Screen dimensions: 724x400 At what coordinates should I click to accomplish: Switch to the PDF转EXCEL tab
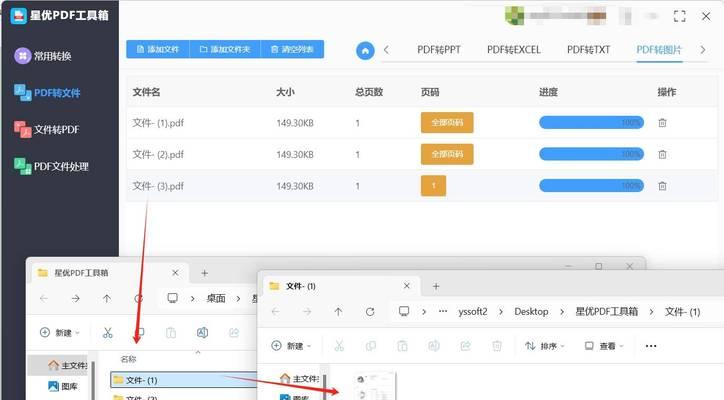click(513, 49)
